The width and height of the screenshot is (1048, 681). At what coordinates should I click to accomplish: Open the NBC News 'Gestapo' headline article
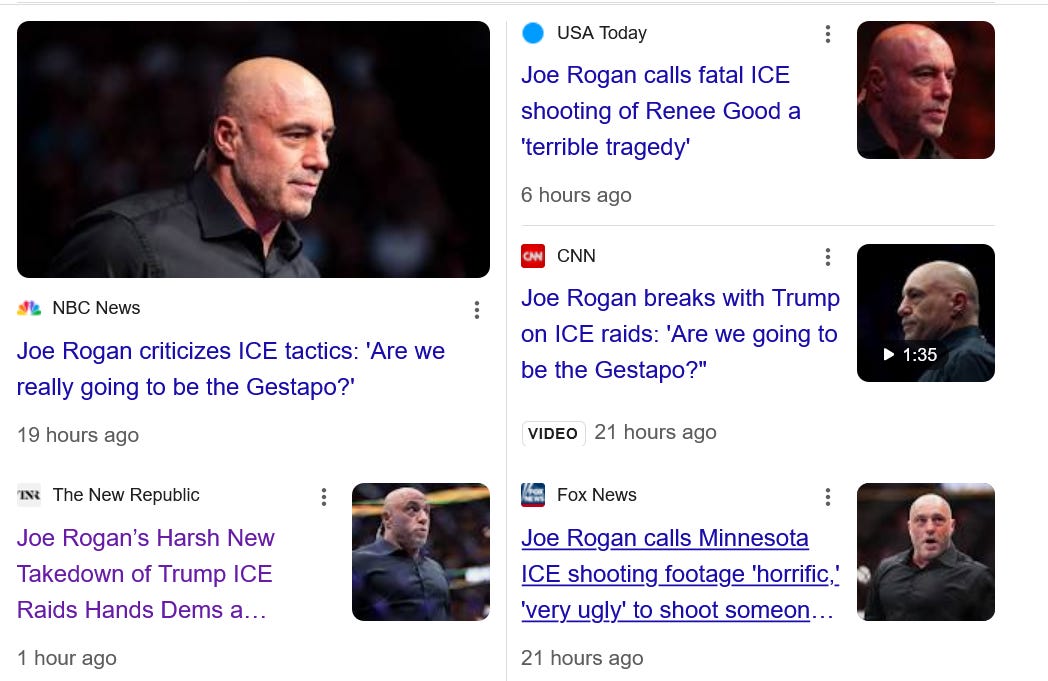[x=231, y=369]
